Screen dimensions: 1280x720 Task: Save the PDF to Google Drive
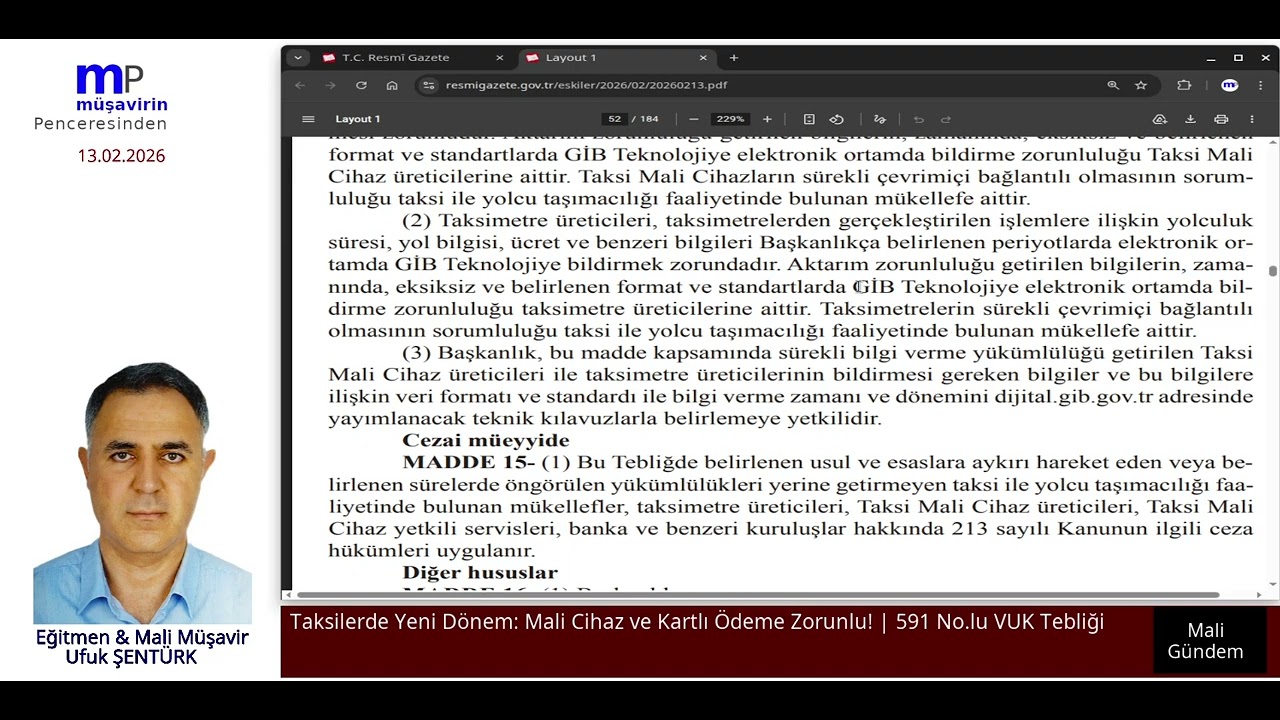(1160, 119)
